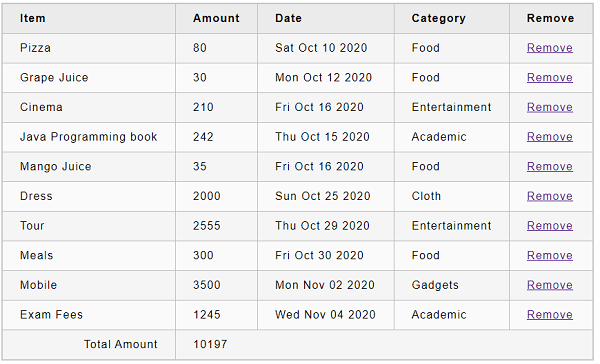600x364 pixels.
Task: Remove the Mango Juice expense
Action: [549, 166]
